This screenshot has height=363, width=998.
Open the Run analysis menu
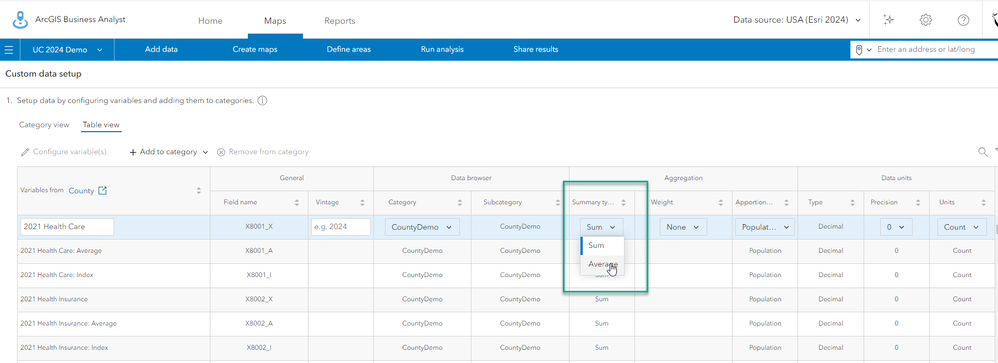pos(442,50)
